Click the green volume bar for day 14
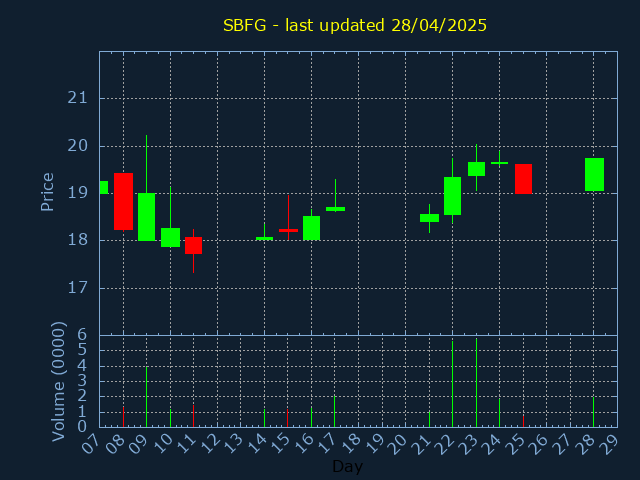Viewport: 640px width, 480px height. tap(264, 418)
